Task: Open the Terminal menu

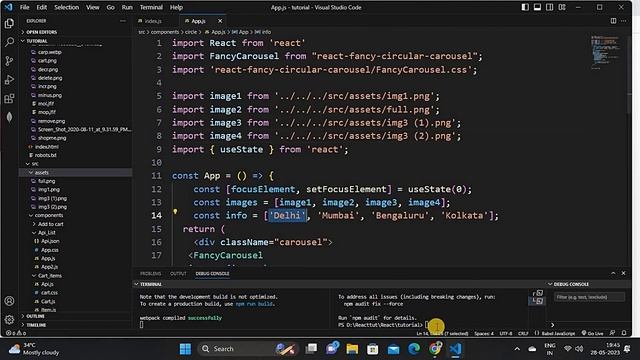Action: (x=151, y=7)
